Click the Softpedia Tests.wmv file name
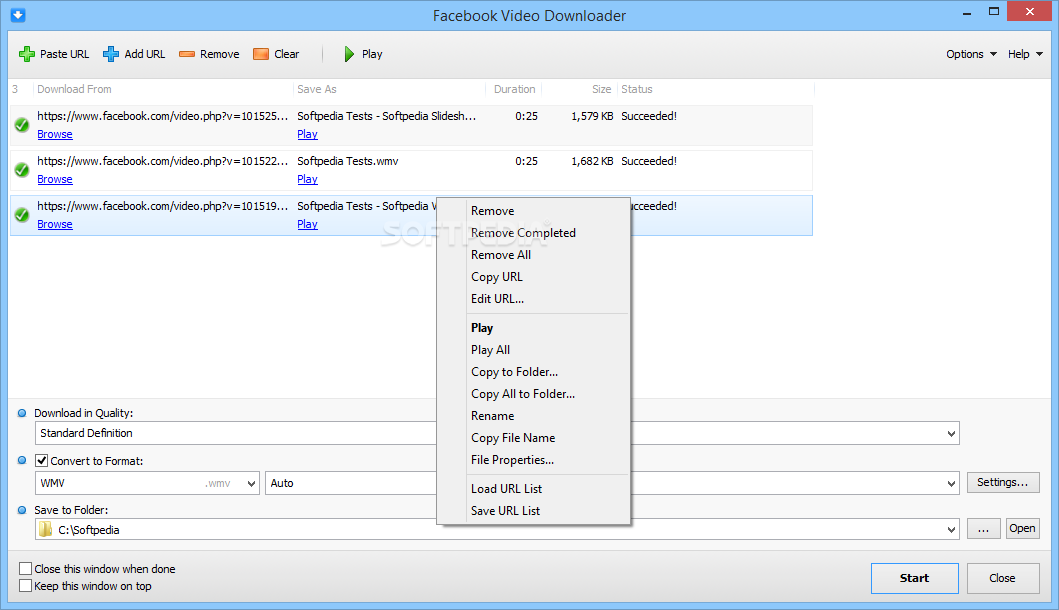Viewport: 1059px width, 610px height. point(348,161)
